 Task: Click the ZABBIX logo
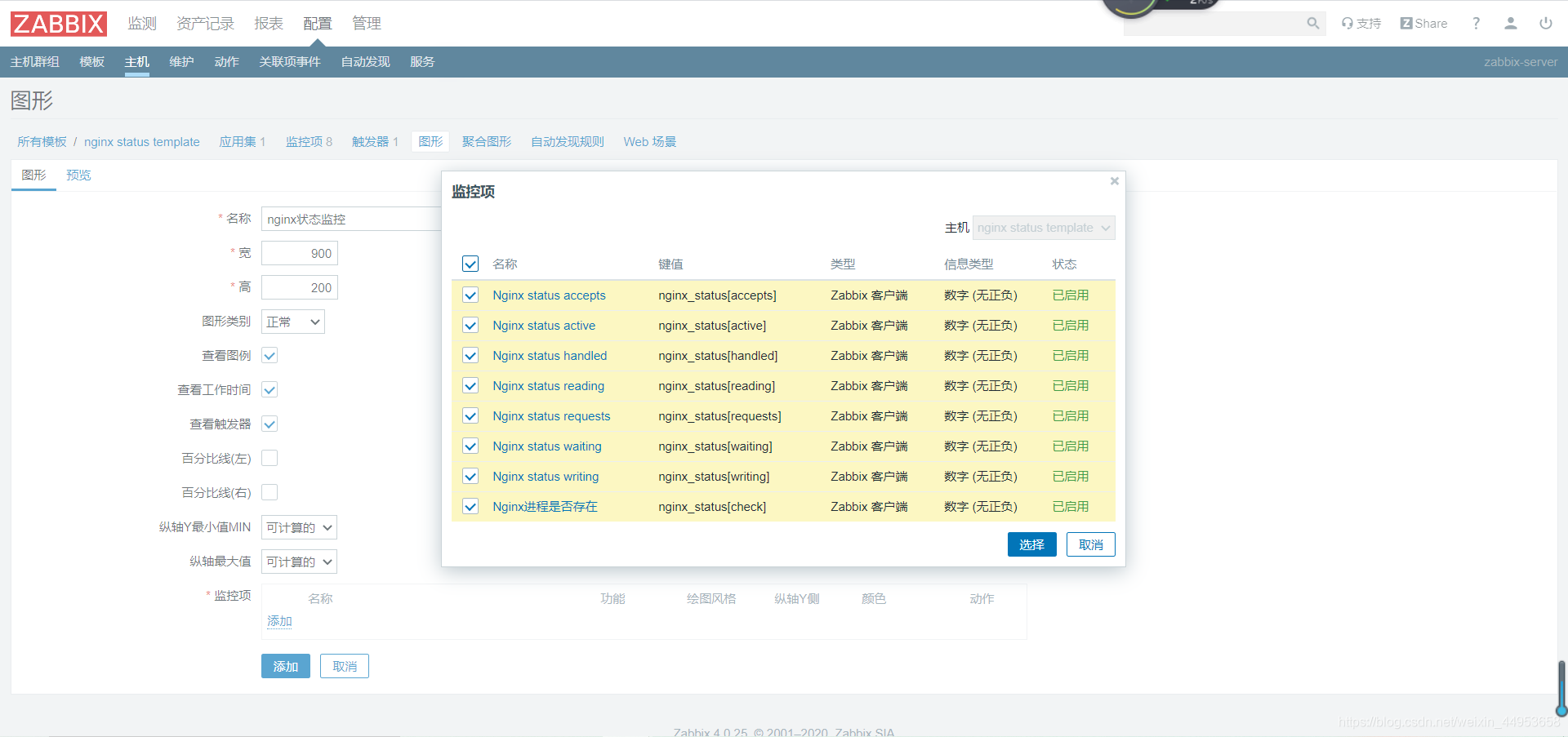[x=59, y=24]
